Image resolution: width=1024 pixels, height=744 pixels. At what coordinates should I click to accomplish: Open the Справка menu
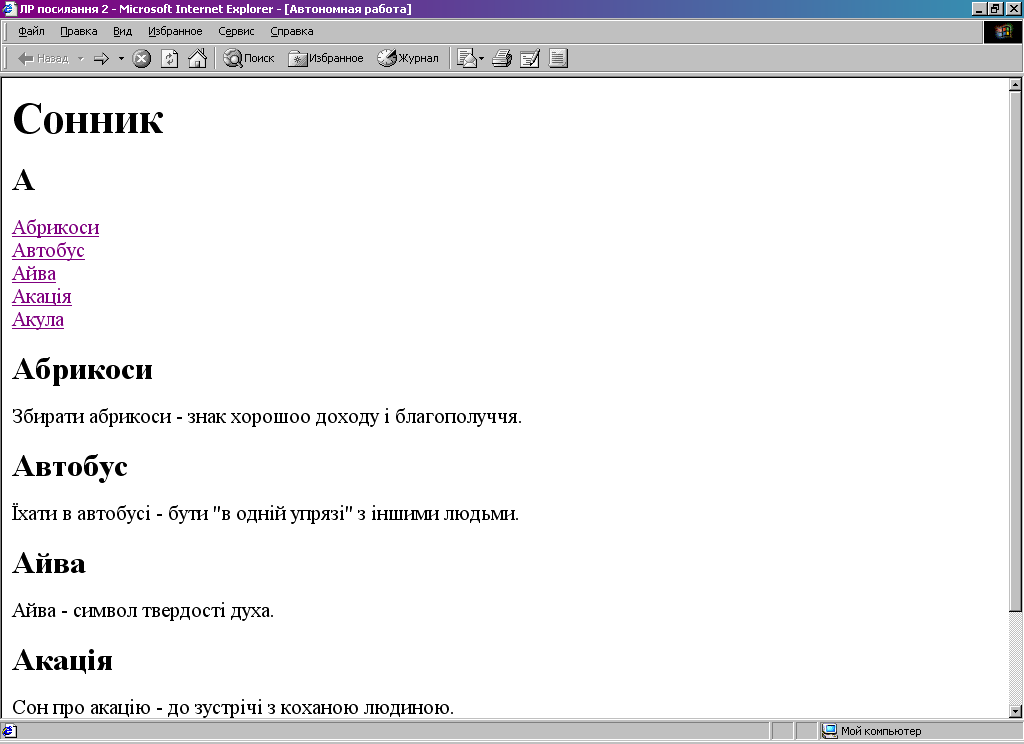[291, 31]
